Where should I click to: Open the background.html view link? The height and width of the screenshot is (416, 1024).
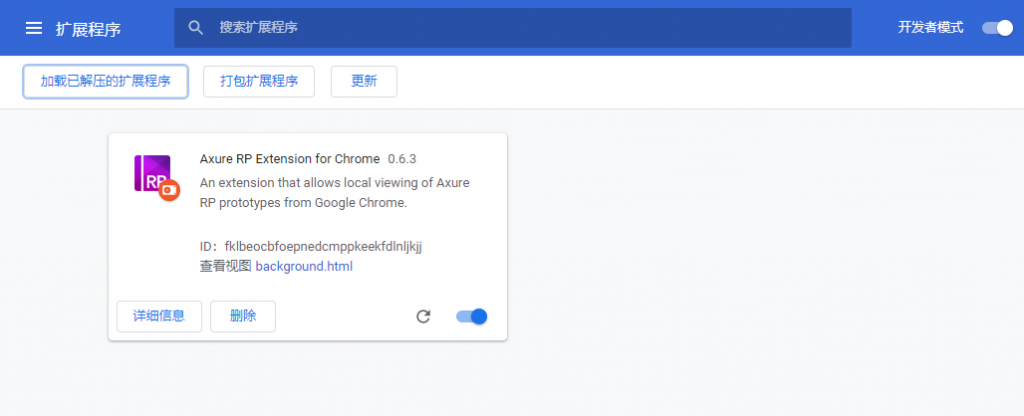pos(304,267)
